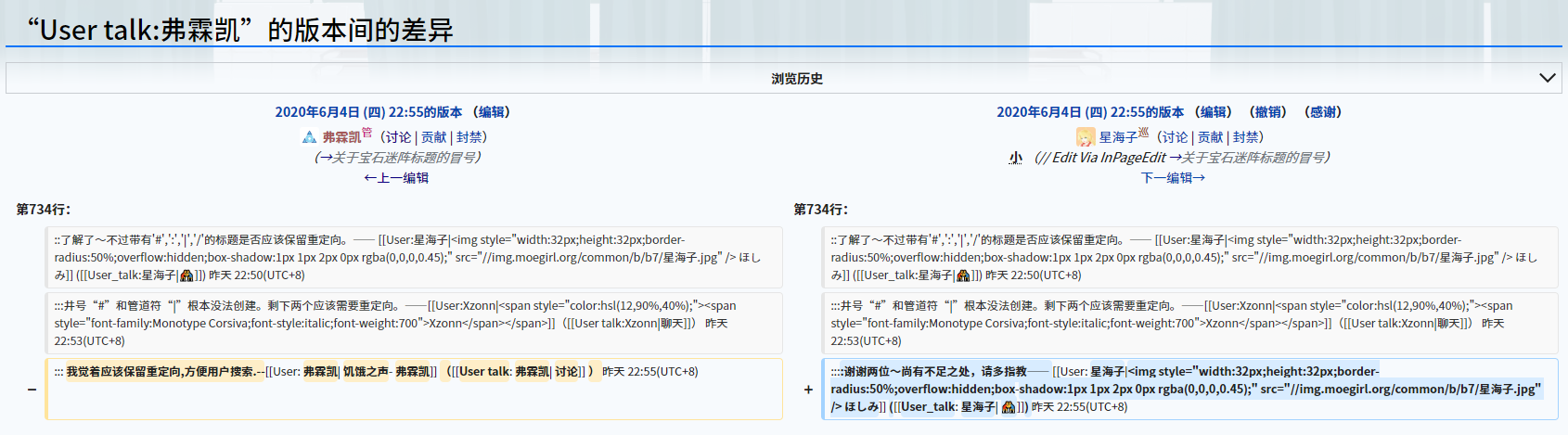Click the 小 minor edit marker
This screenshot has width=1568, height=435.
click(x=1016, y=158)
